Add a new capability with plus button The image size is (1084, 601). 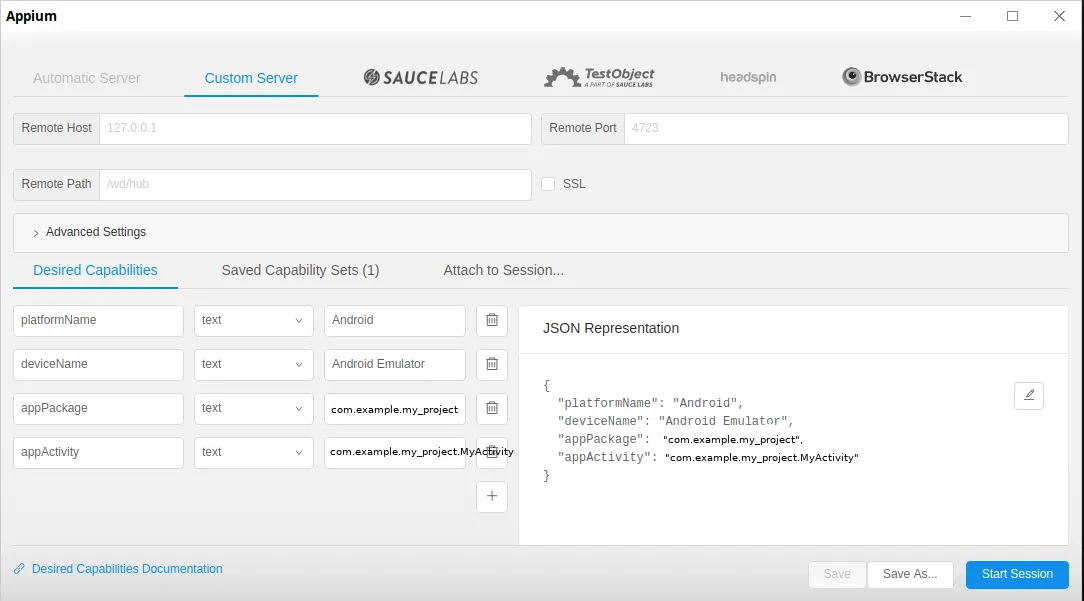click(492, 496)
